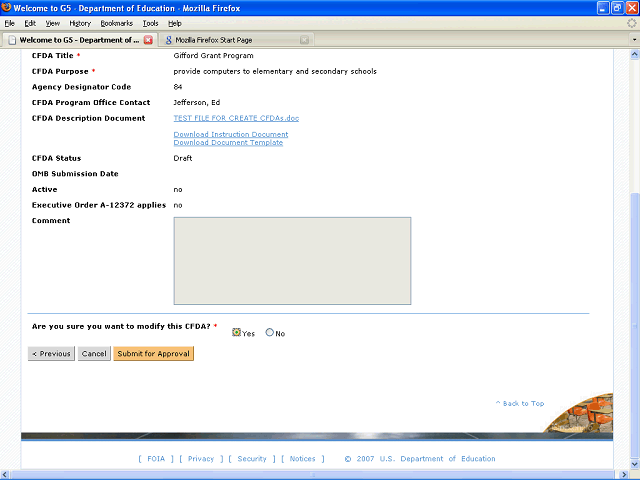The width and height of the screenshot is (640, 480).
Task: Click the loading throbber icon
Action: click(632, 23)
